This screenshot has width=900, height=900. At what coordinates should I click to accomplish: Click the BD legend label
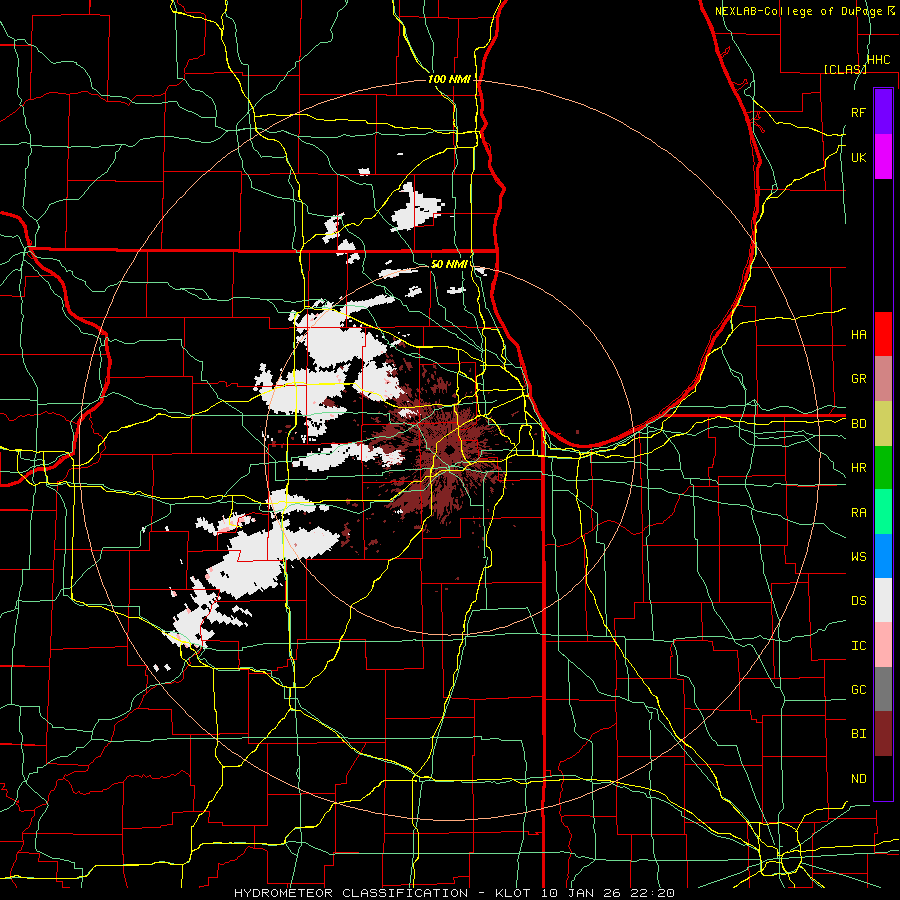pyautogui.click(x=859, y=424)
